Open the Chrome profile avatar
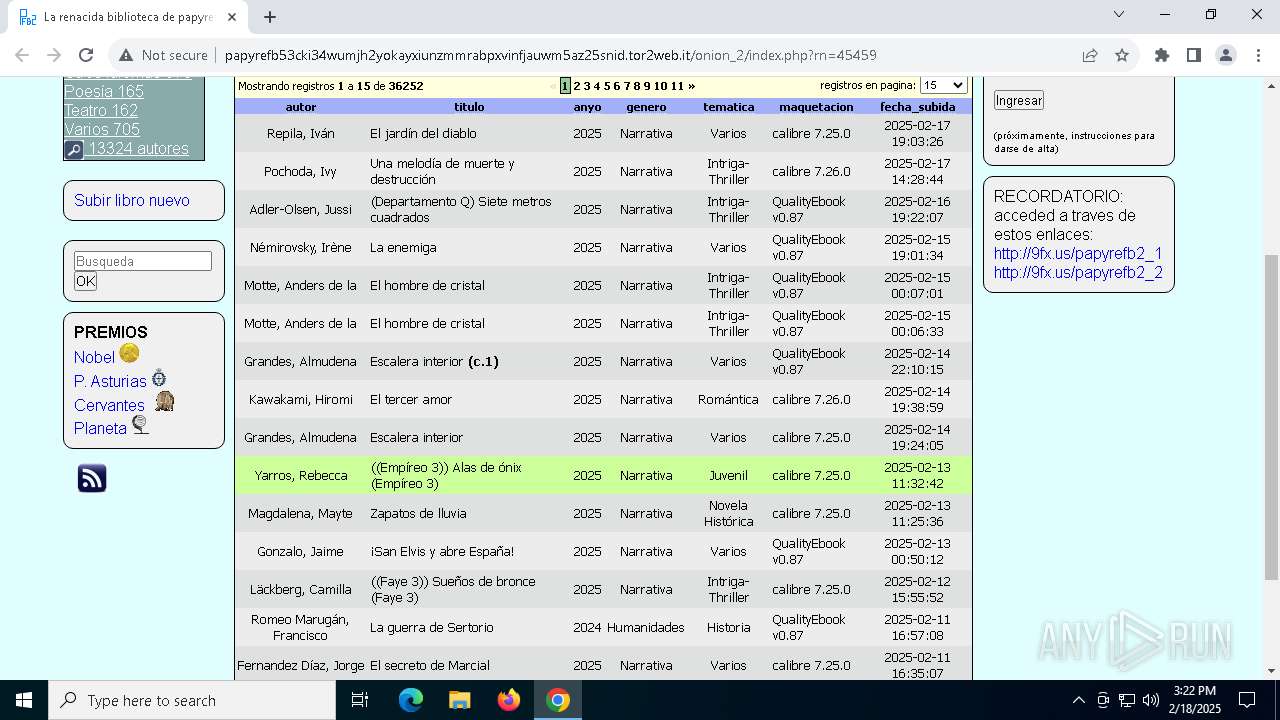Image resolution: width=1280 pixels, height=720 pixels. (1226, 55)
